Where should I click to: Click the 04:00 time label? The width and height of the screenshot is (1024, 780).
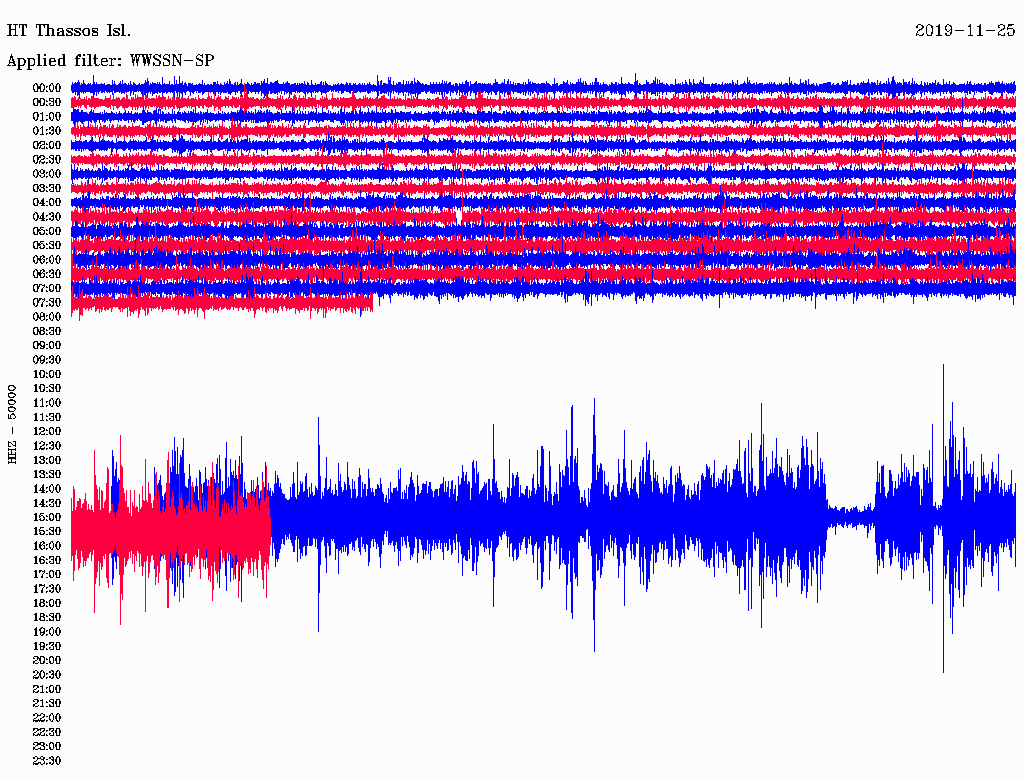[x=47, y=203]
